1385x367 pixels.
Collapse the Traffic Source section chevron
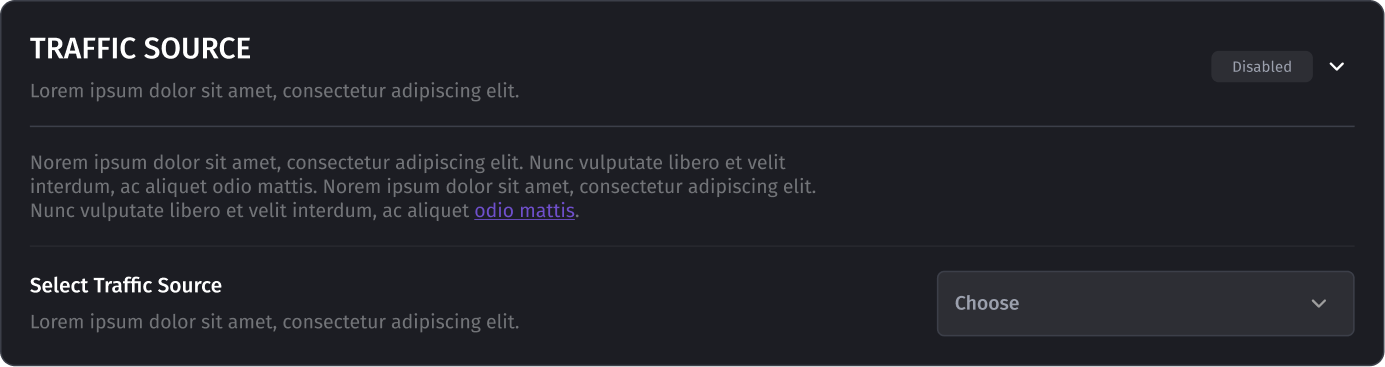click(x=1337, y=67)
